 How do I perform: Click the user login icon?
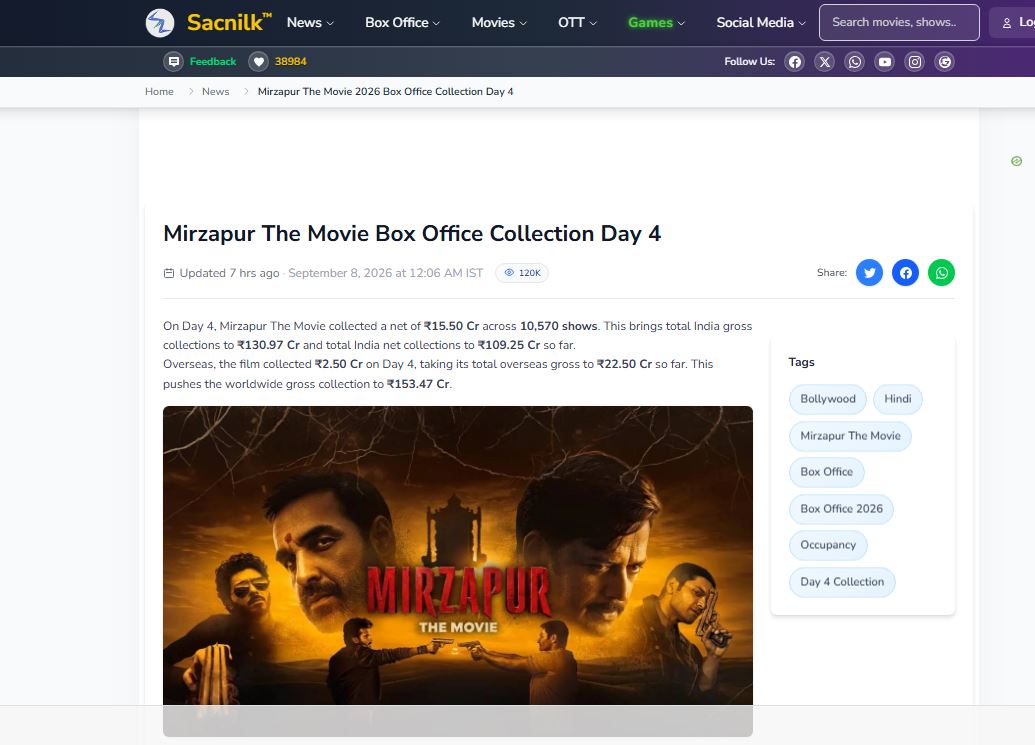[x=1007, y=23]
